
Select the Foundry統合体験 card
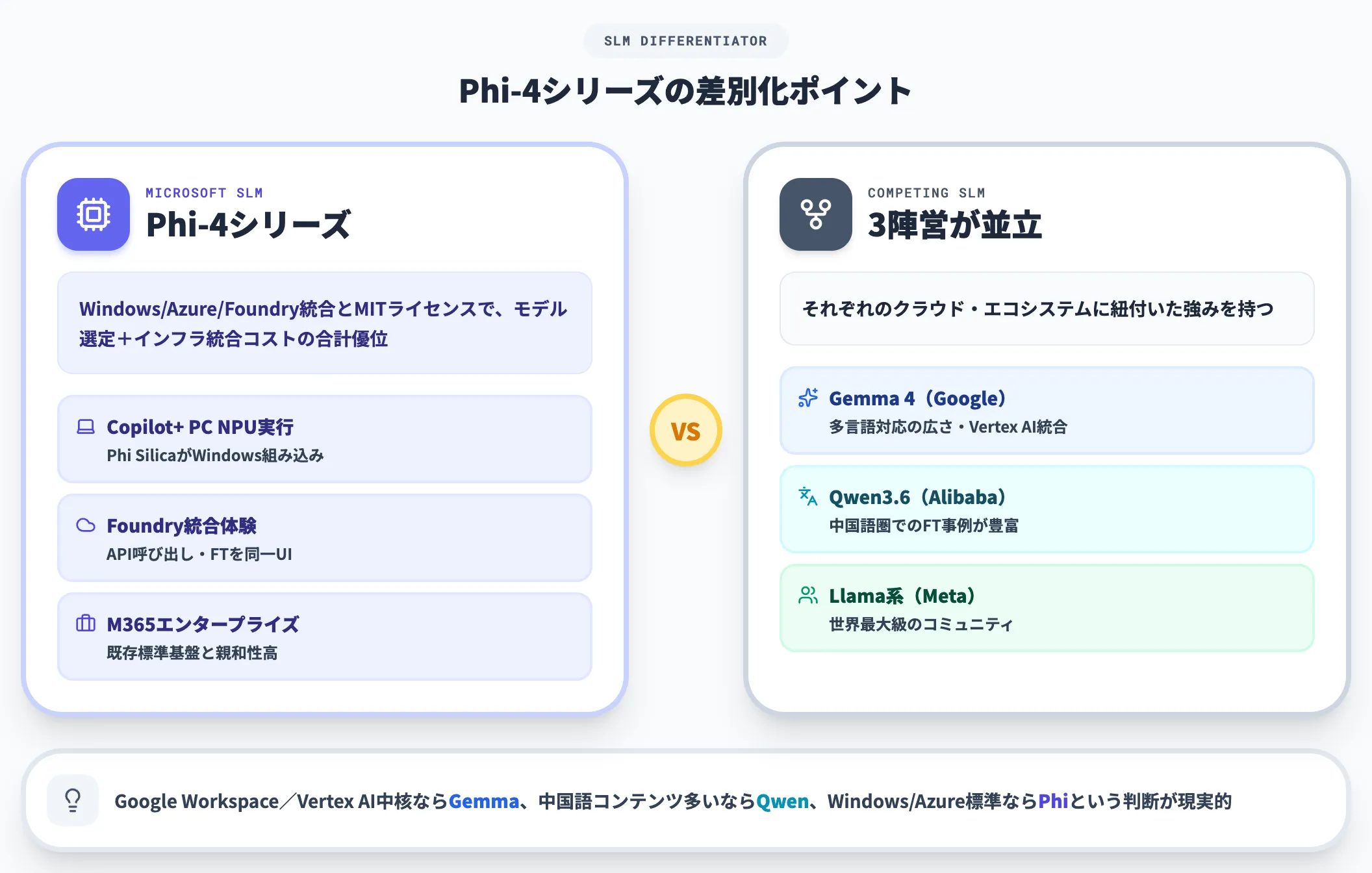tap(325, 538)
